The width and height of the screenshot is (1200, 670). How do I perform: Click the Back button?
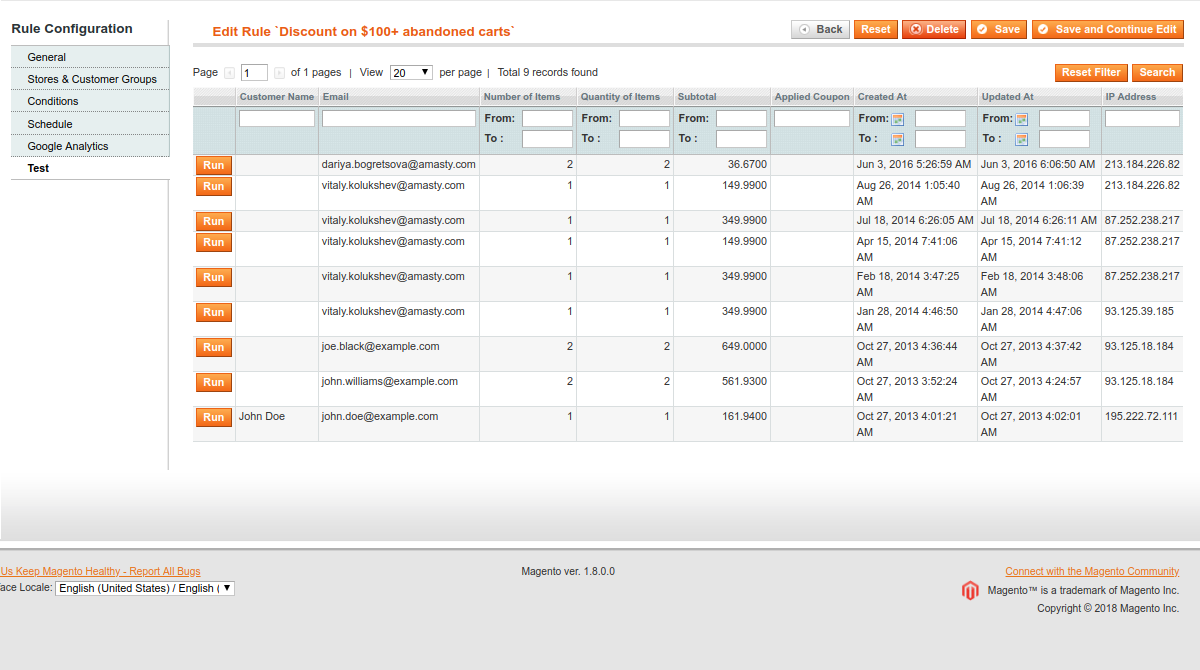pyautogui.click(x=820, y=30)
